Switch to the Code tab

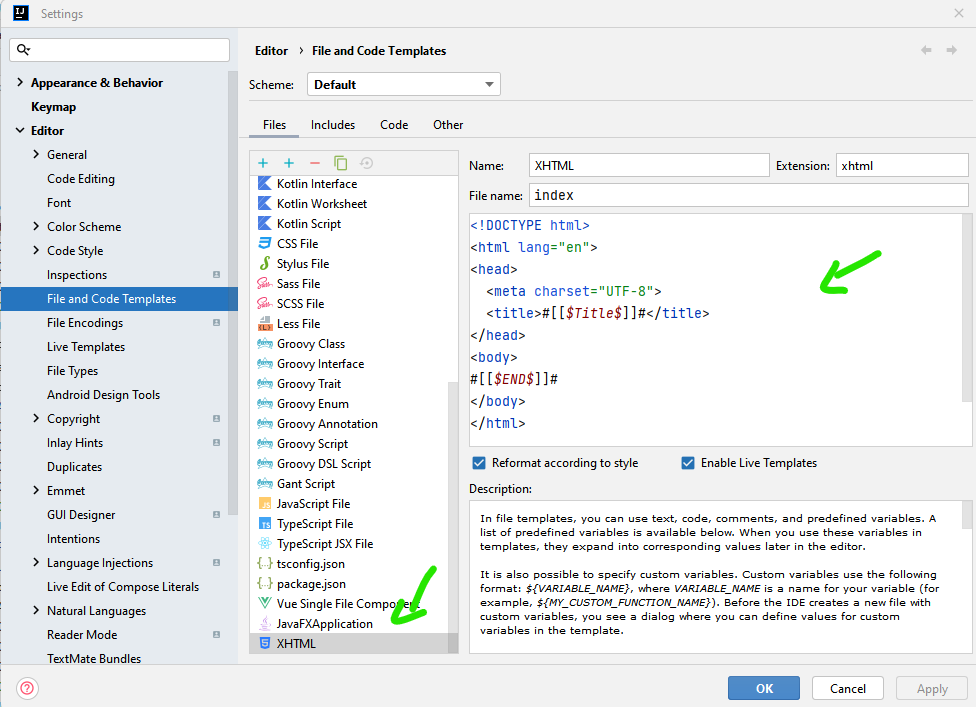394,125
